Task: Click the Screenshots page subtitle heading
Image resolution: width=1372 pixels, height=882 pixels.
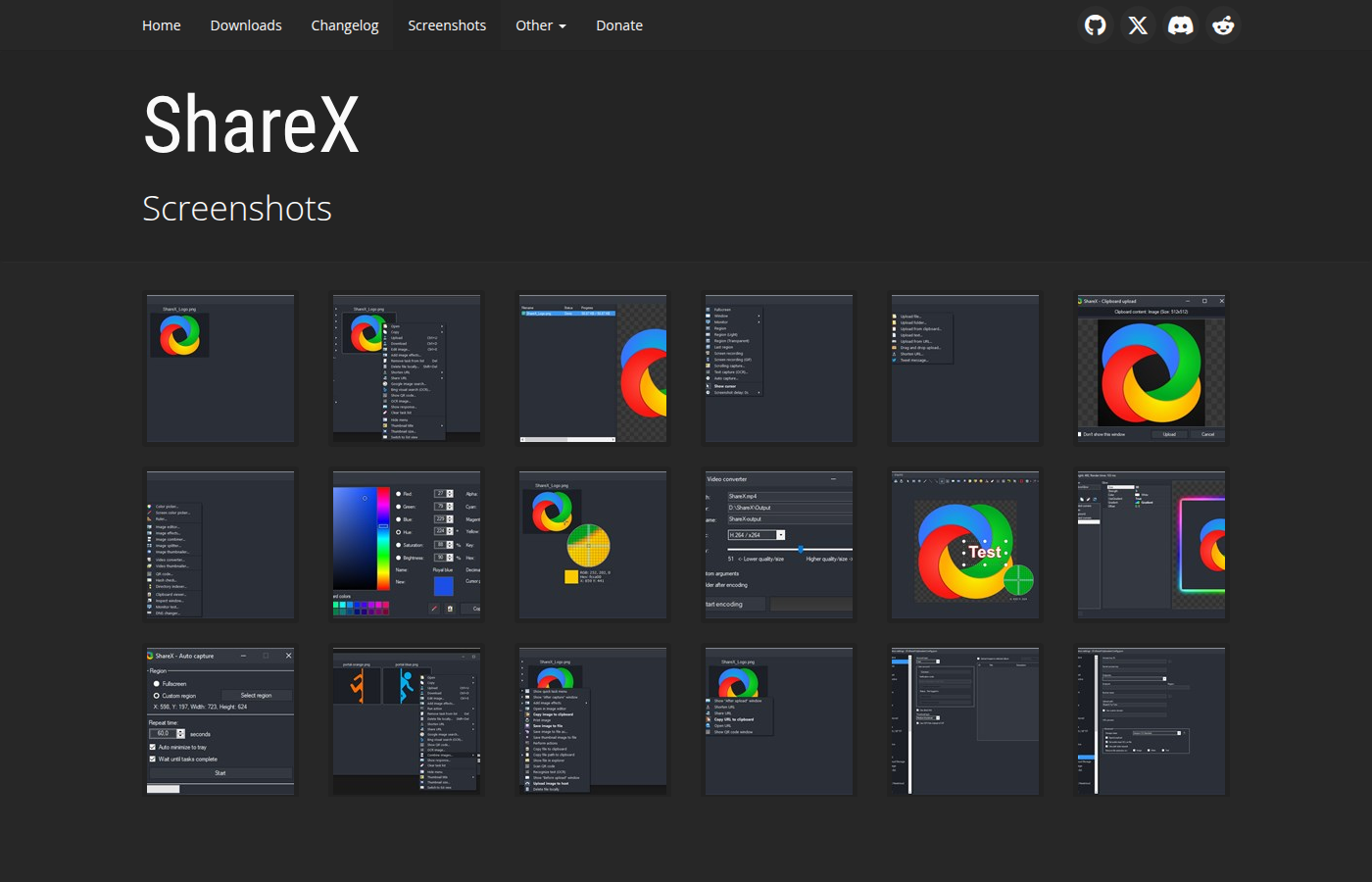Action: tap(237, 209)
